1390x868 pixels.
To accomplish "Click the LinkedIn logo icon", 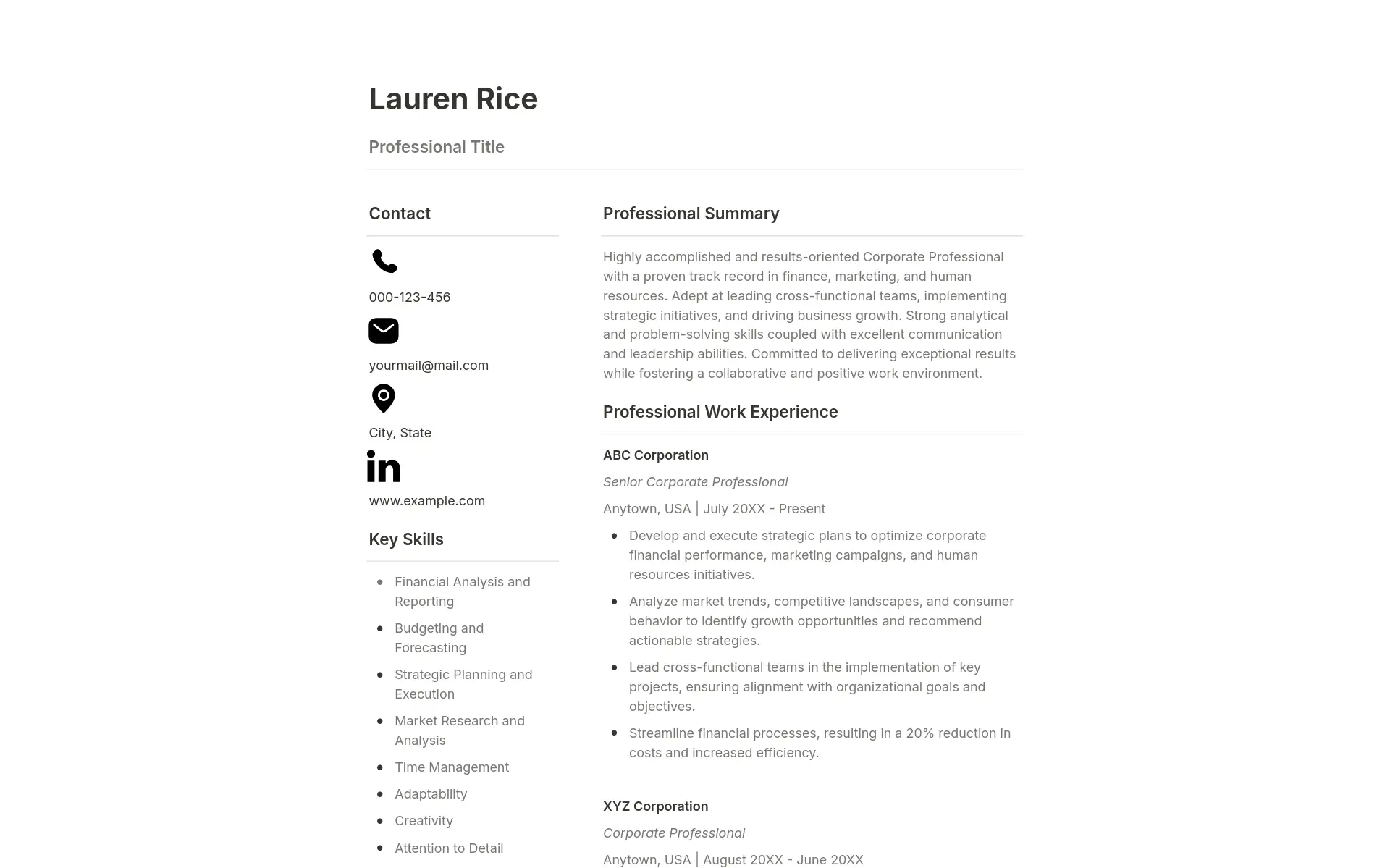I will [385, 465].
